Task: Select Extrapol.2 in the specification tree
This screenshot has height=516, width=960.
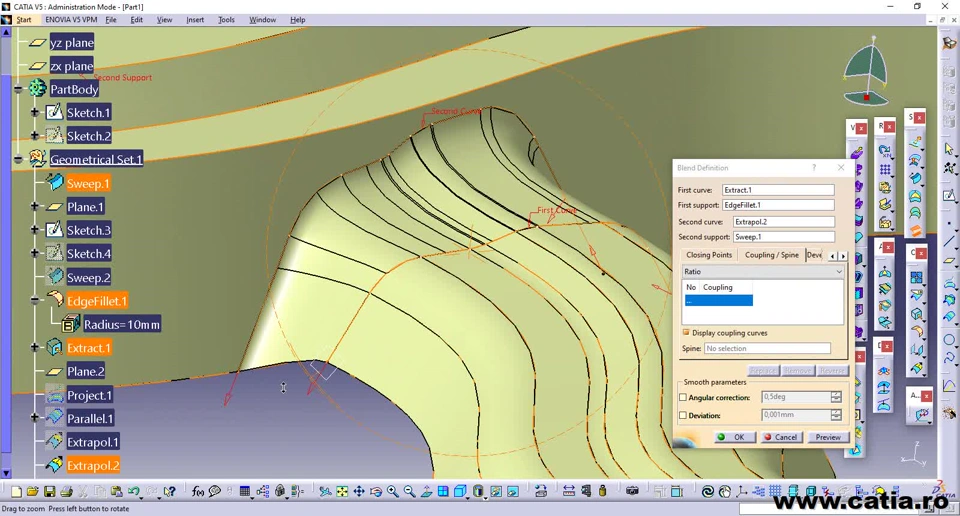Action: pos(92,466)
